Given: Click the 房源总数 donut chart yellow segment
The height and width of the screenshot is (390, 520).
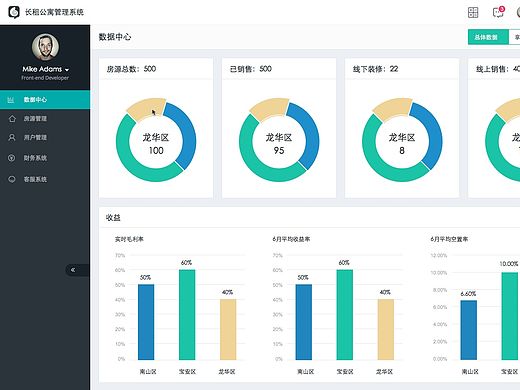Looking at the screenshot, I should 146,109.
